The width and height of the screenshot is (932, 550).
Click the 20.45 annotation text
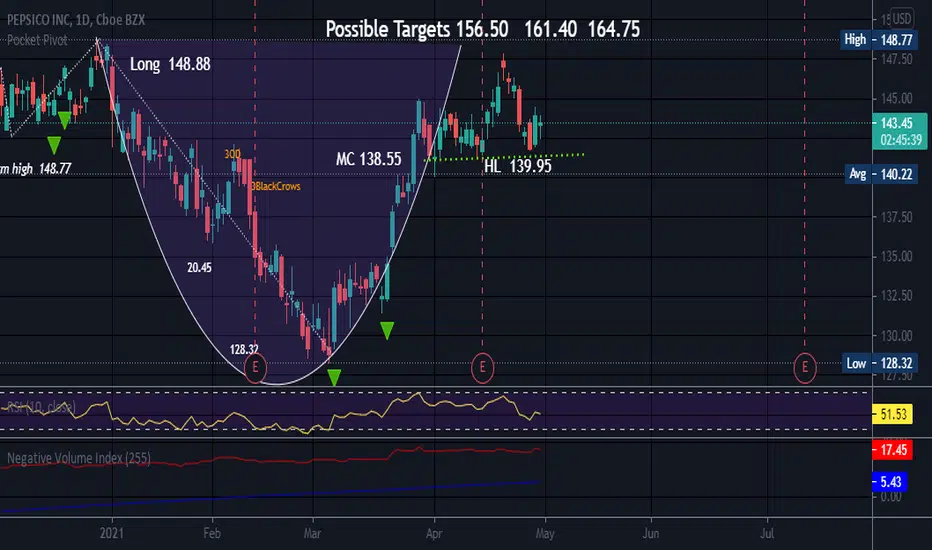tap(199, 268)
